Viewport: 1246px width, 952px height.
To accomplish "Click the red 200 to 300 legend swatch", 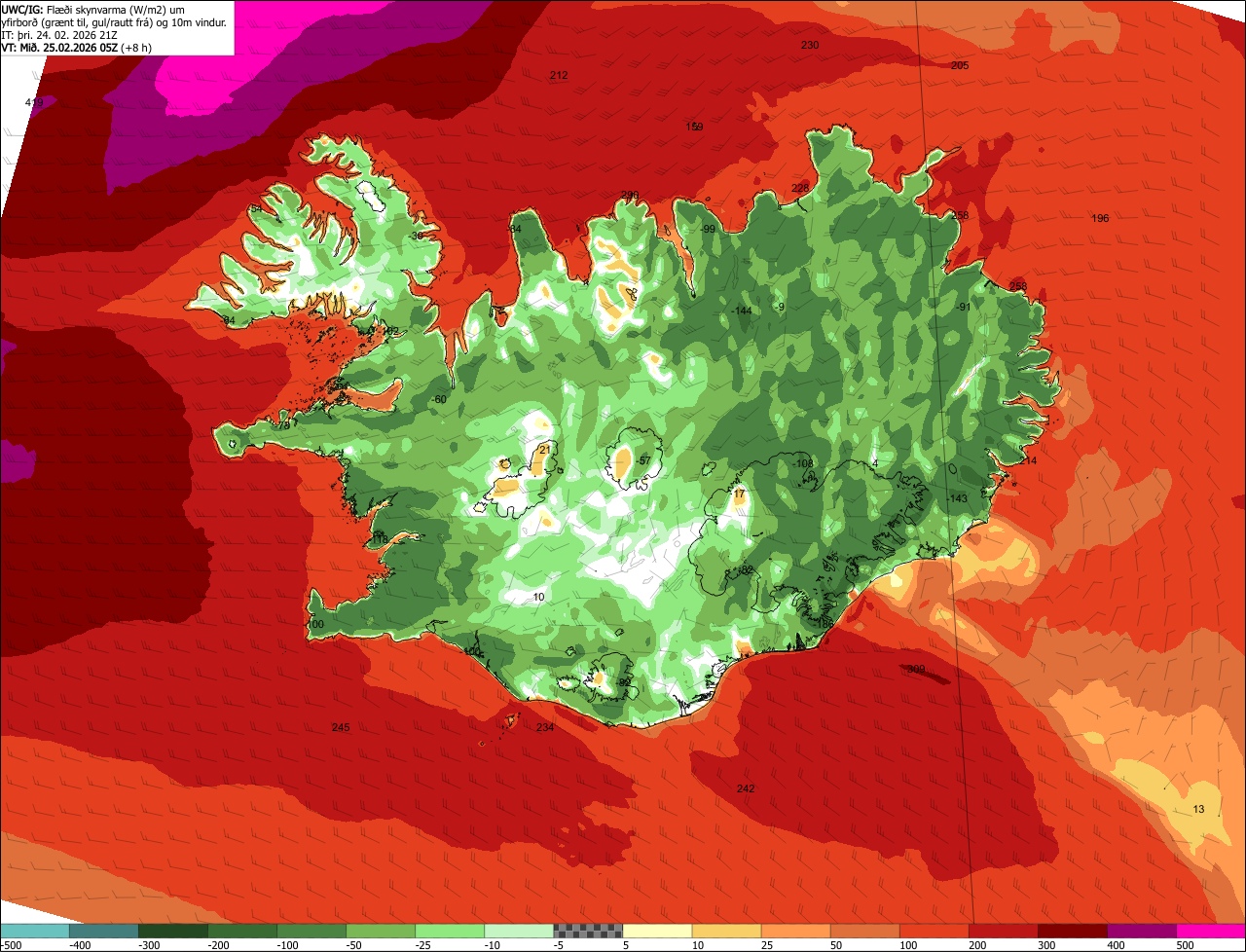I will [1003, 930].
